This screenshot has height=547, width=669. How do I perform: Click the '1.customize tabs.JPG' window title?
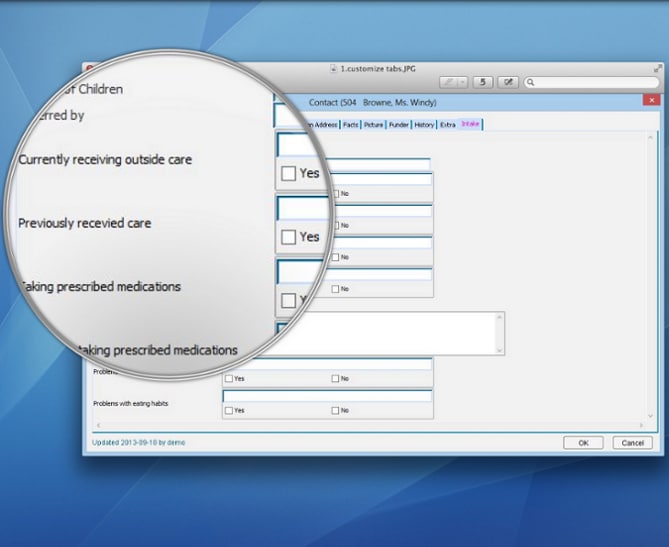378,69
